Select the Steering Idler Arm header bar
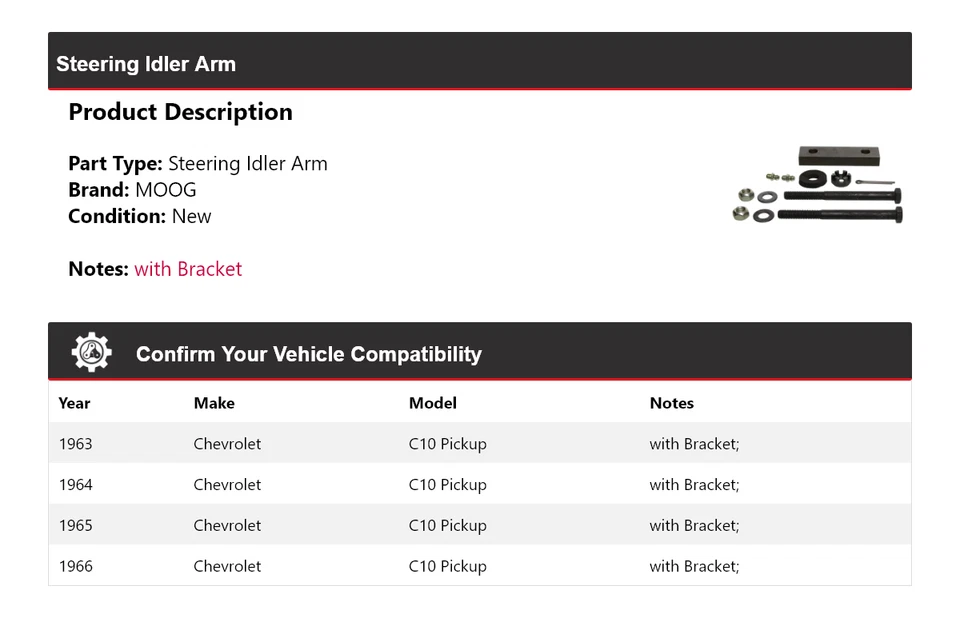 click(479, 61)
